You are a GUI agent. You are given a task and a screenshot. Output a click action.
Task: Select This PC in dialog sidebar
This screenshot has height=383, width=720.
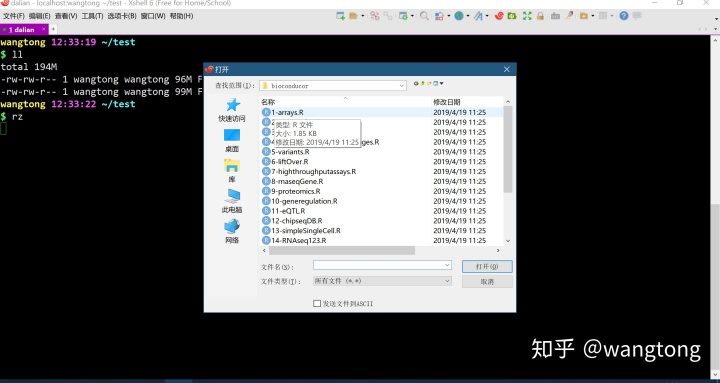click(x=232, y=201)
